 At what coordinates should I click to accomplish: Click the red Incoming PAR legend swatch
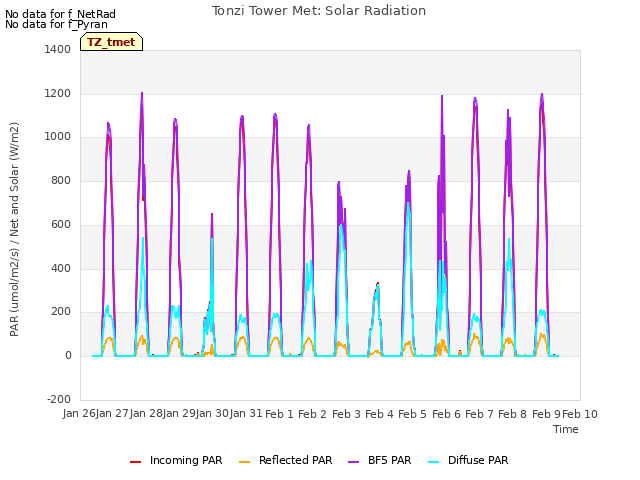click(136, 462)
